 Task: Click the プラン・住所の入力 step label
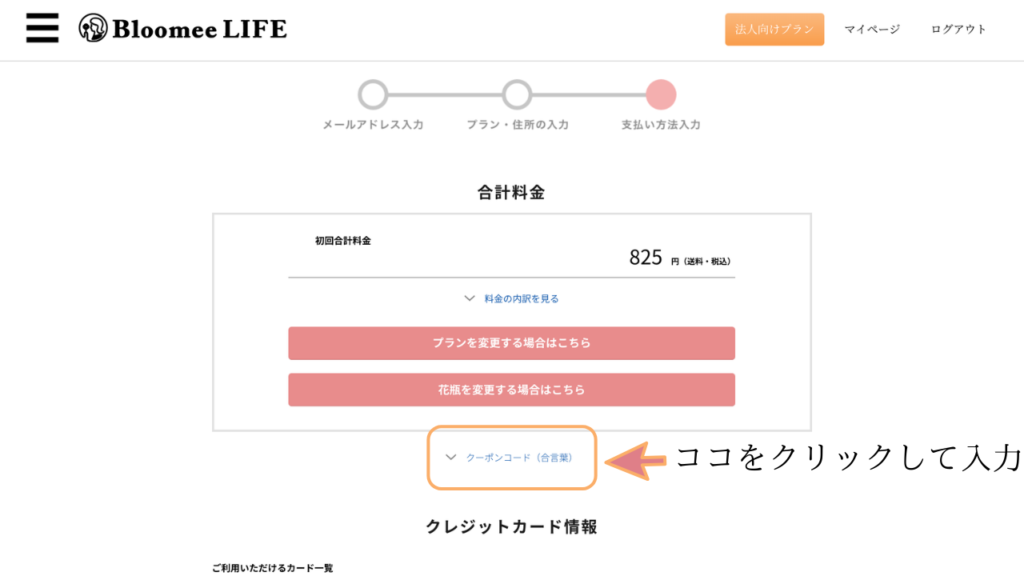click(517, 125)
